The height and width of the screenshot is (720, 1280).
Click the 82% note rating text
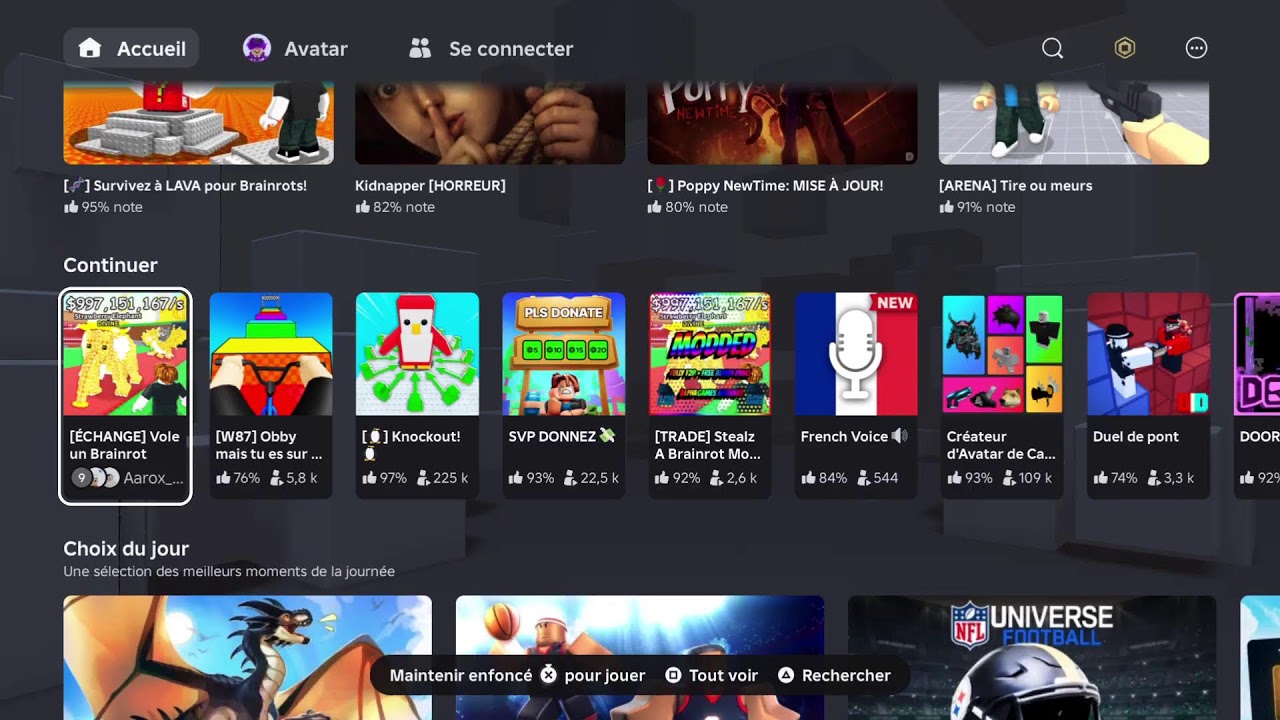395,207
